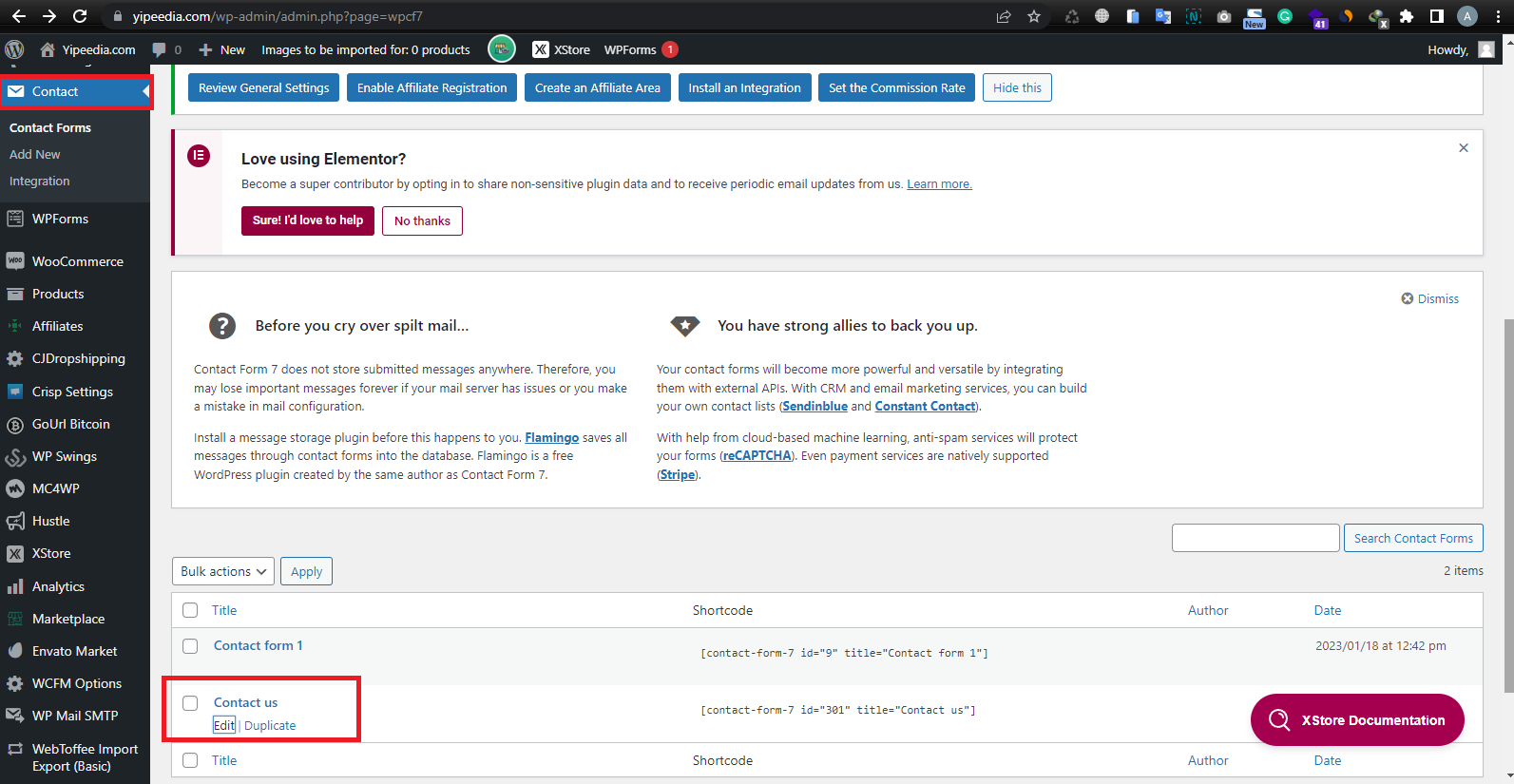Open the Chrome extensions puzzle icon
Viewport: 1514px width, 784px height.
pyautogui.click(x=1407, y=16)
